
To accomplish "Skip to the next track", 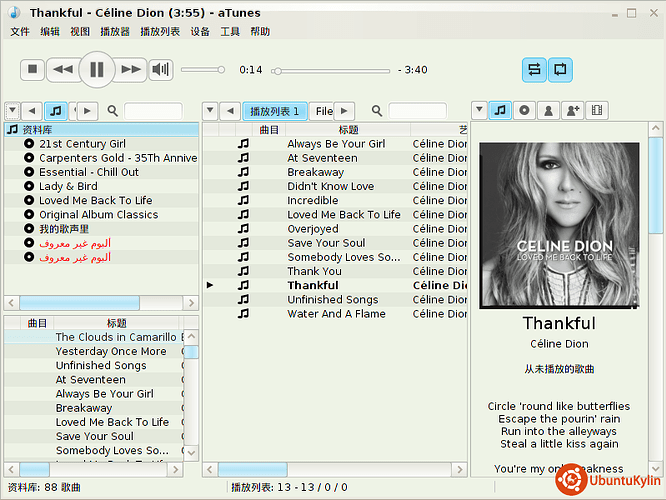I will point(131,69).
